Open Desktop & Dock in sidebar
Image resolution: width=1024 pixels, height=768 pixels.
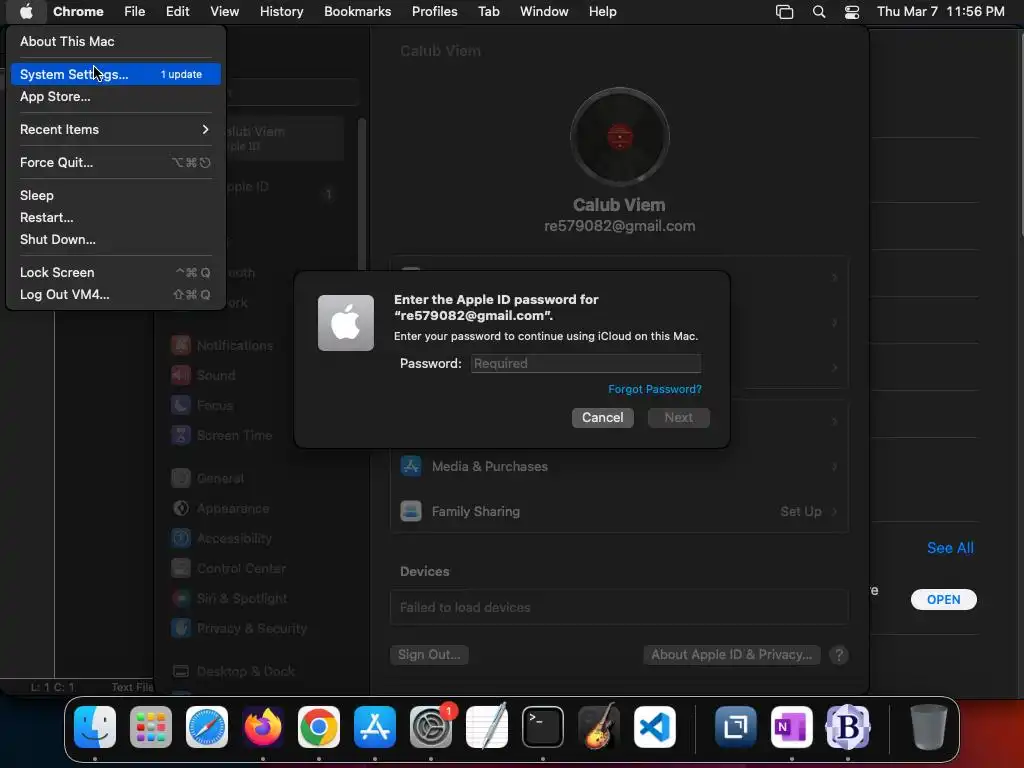[233, 671]
